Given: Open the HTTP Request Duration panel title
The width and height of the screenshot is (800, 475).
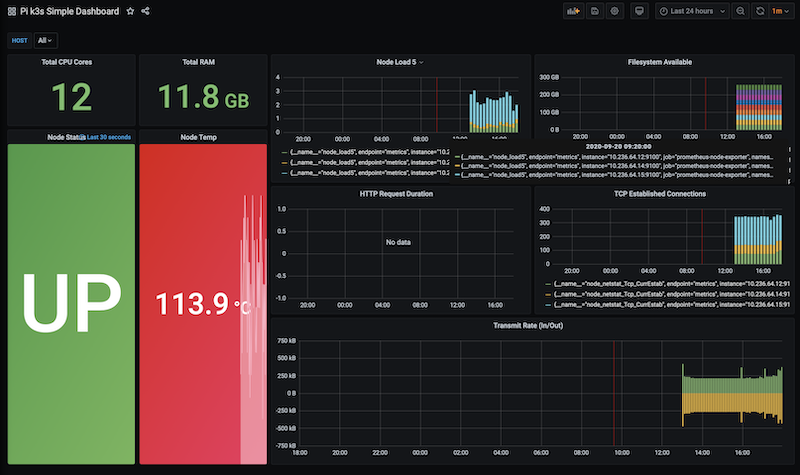Looking at the screenshot, I should coord(396,194).
